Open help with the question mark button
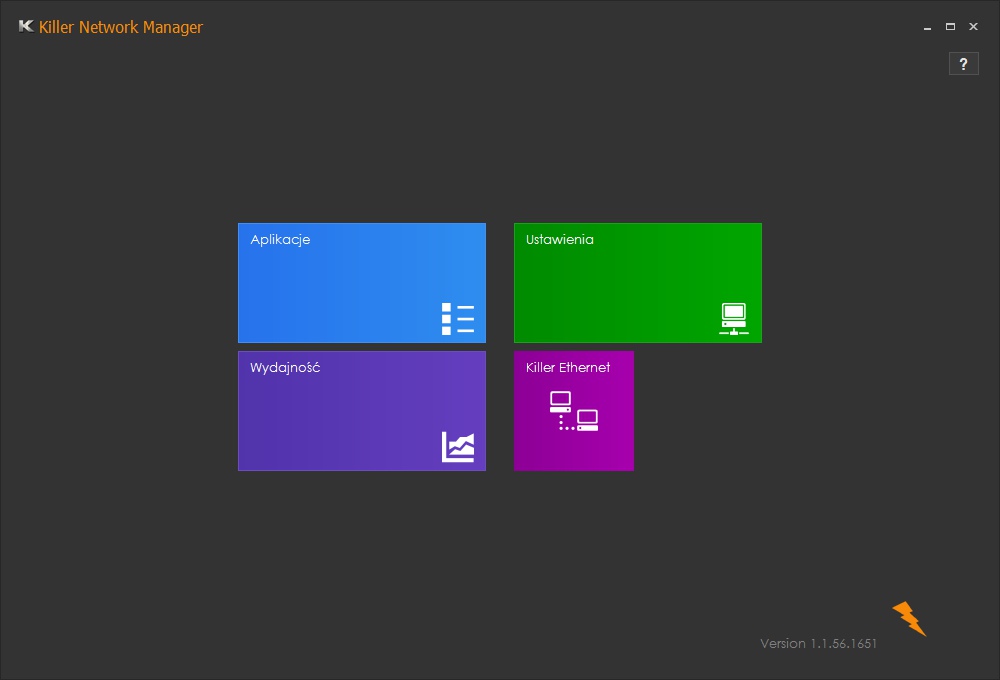Viewport: 1000px width, 680px height. [963, 64]
